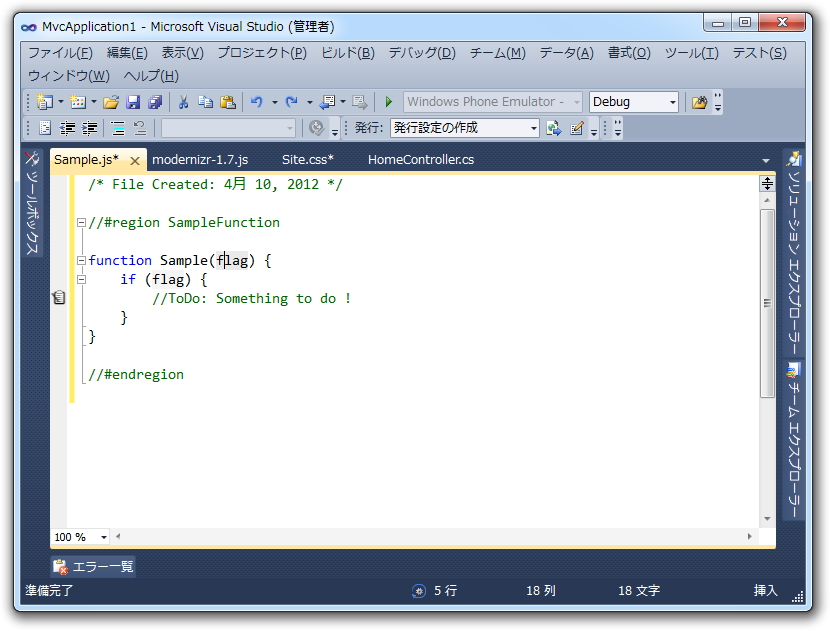The image size is (830, 631).
Task: Click the Redo icon on the toolbar
Action: (x=291, y=101)
